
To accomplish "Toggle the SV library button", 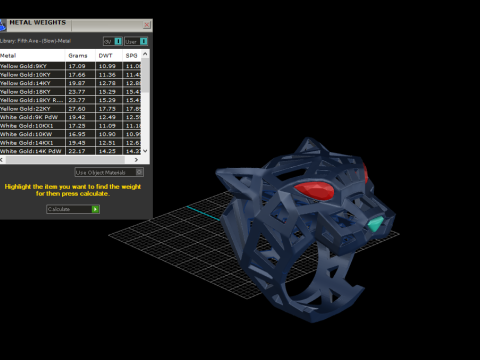I will click(113, 41).
